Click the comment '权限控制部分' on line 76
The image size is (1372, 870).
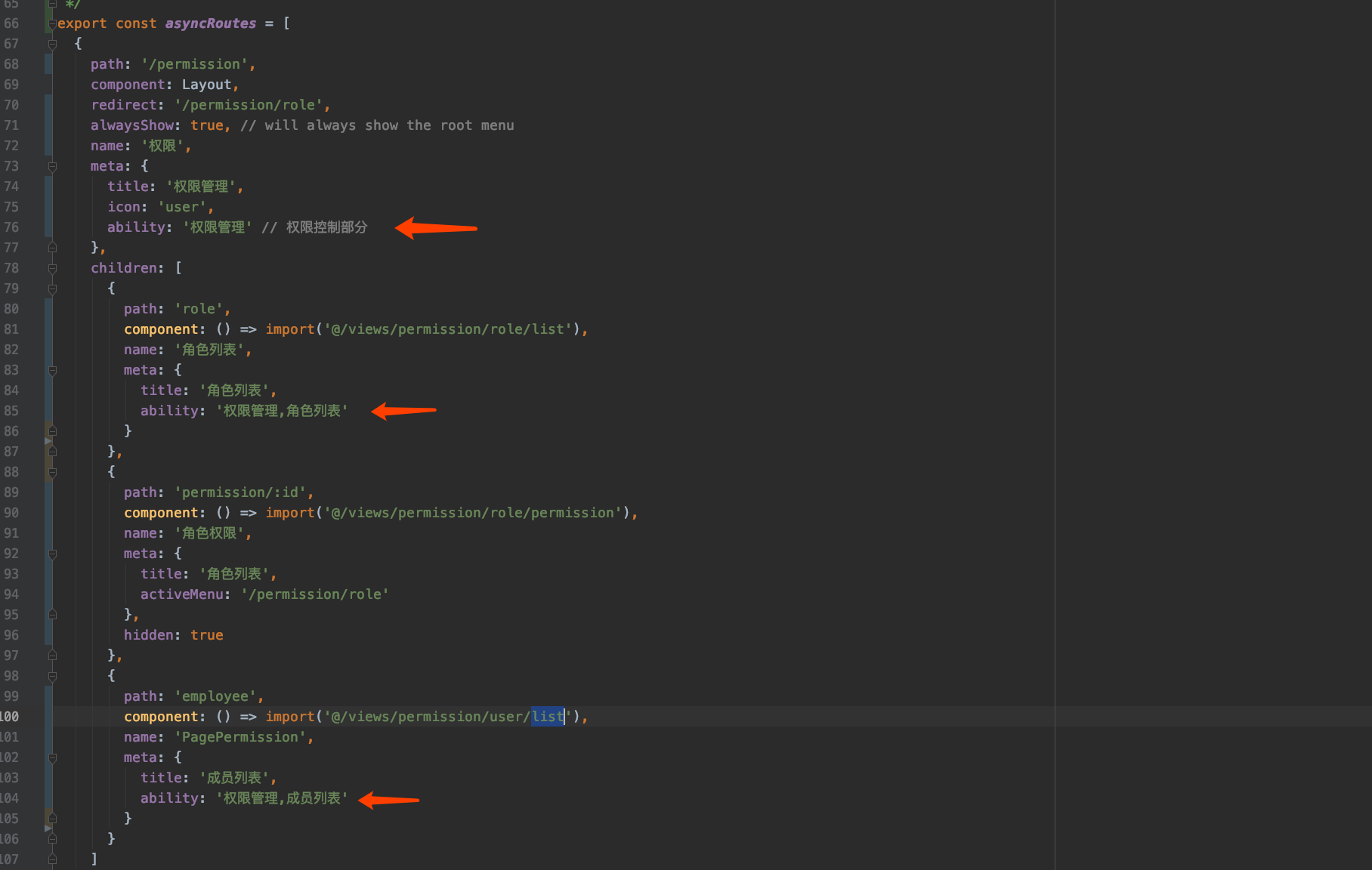point(326,227)
